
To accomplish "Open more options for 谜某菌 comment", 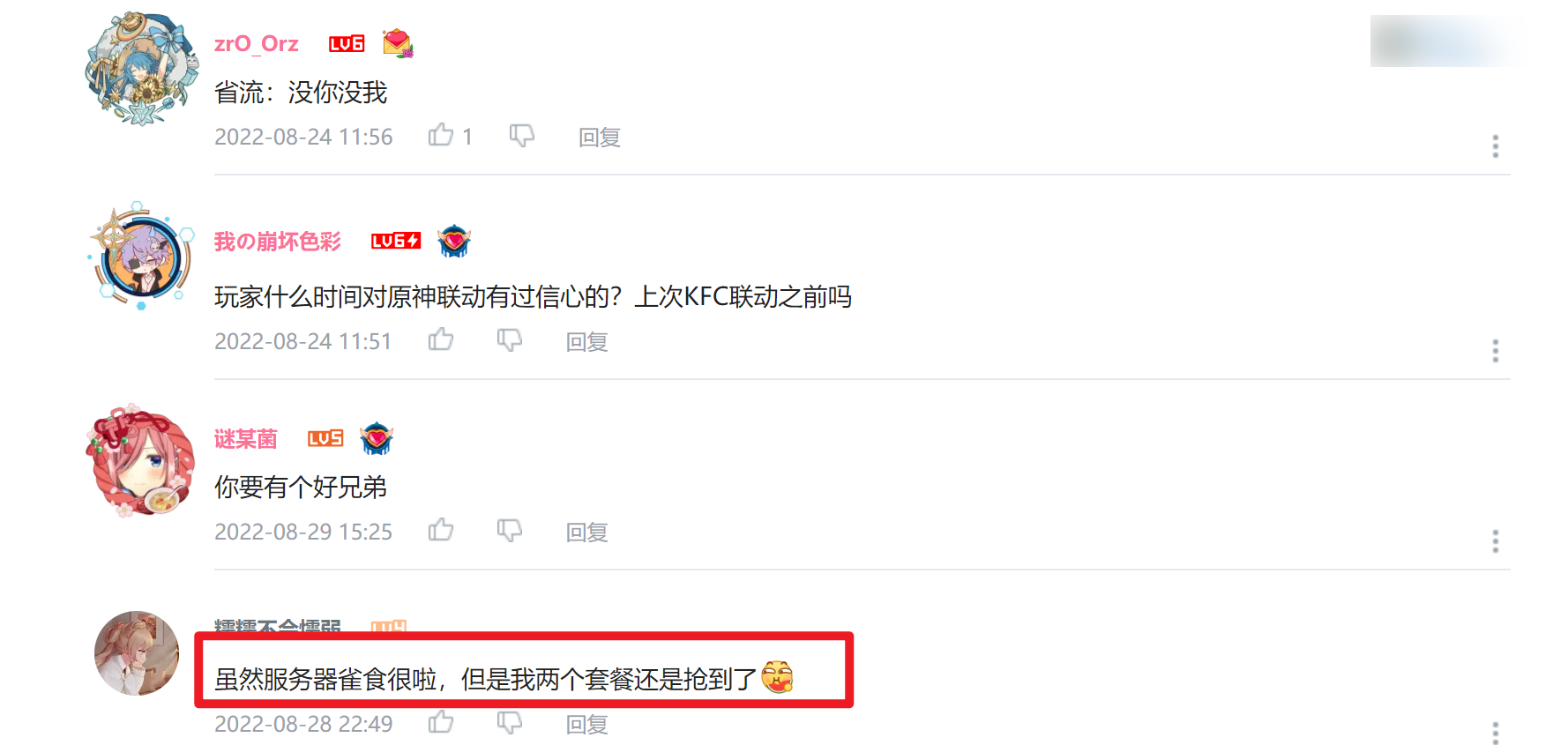I will pyautogui.click(x=1495, y=541).
